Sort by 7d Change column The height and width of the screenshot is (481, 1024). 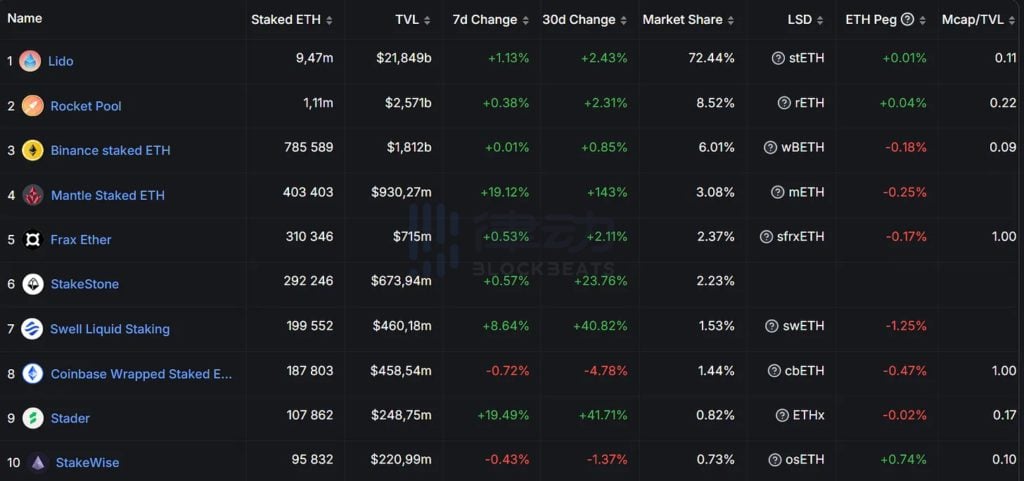coord(491,20)
